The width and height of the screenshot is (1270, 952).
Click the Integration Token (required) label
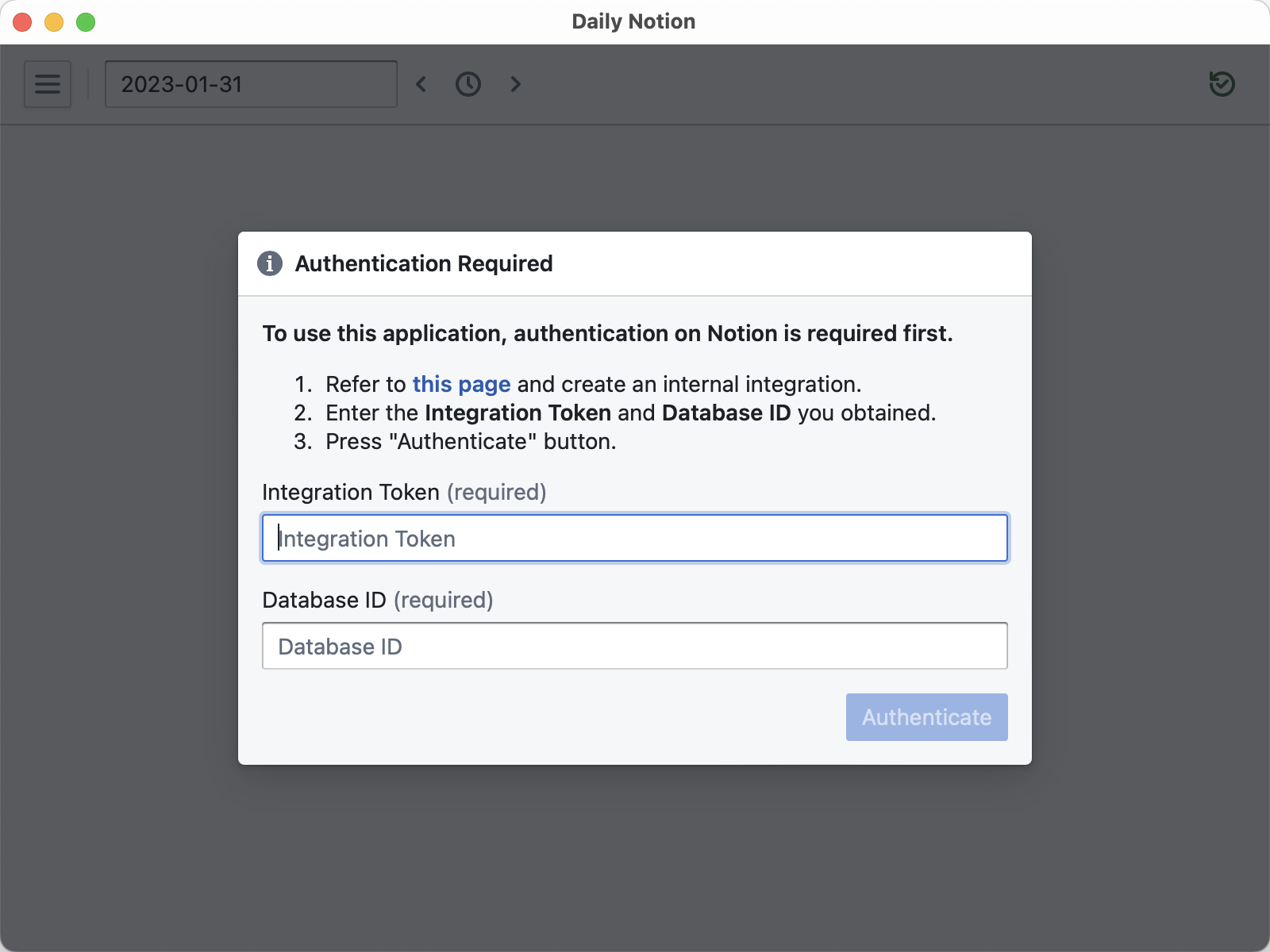click(404, 493)
